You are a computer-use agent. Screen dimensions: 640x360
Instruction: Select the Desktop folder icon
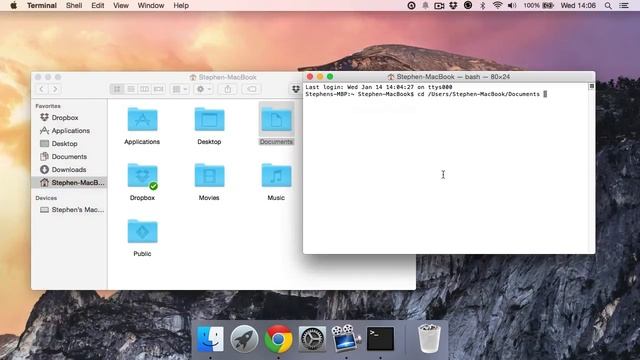click(x=209, y=120)
